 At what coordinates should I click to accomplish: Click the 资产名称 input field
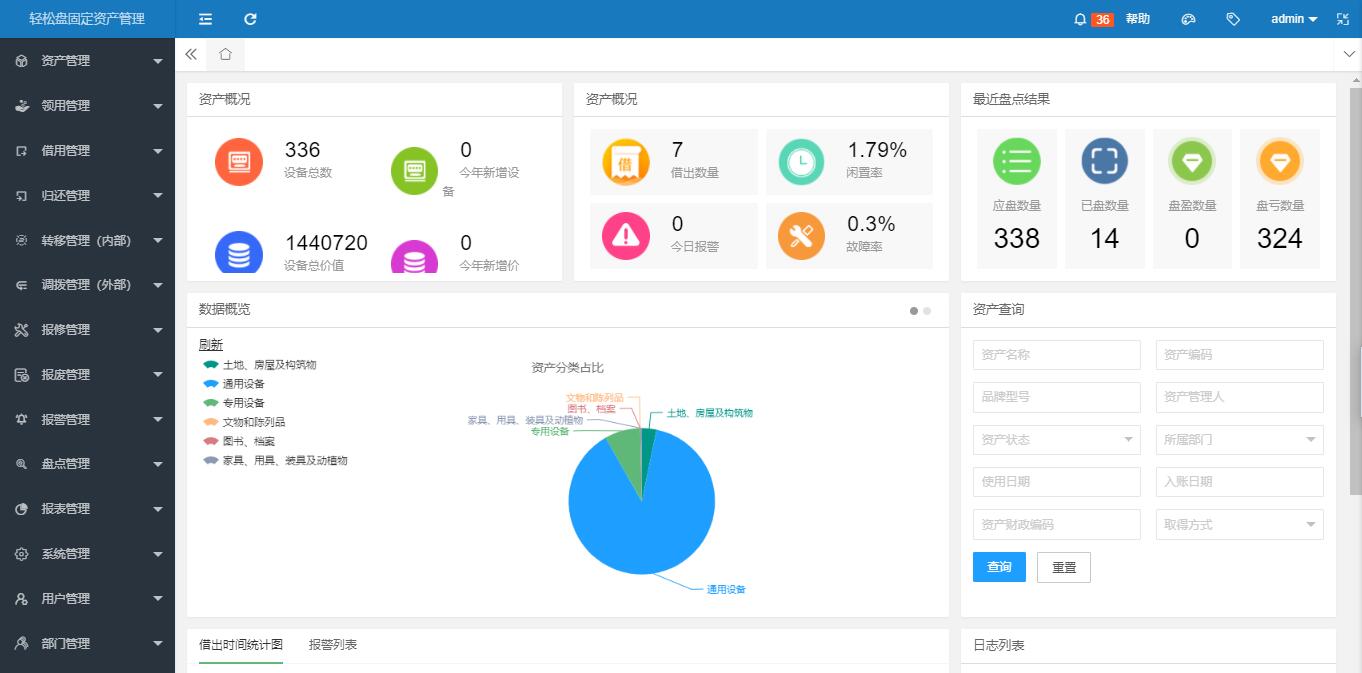click(1056, 355)
